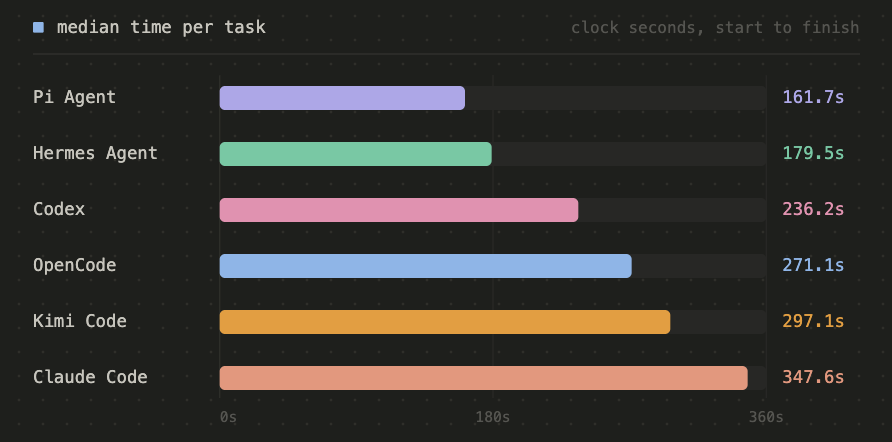Screen dimensions: 892x442
Task: Select the purple Pi Agent bar
Action: coord(342,98)
